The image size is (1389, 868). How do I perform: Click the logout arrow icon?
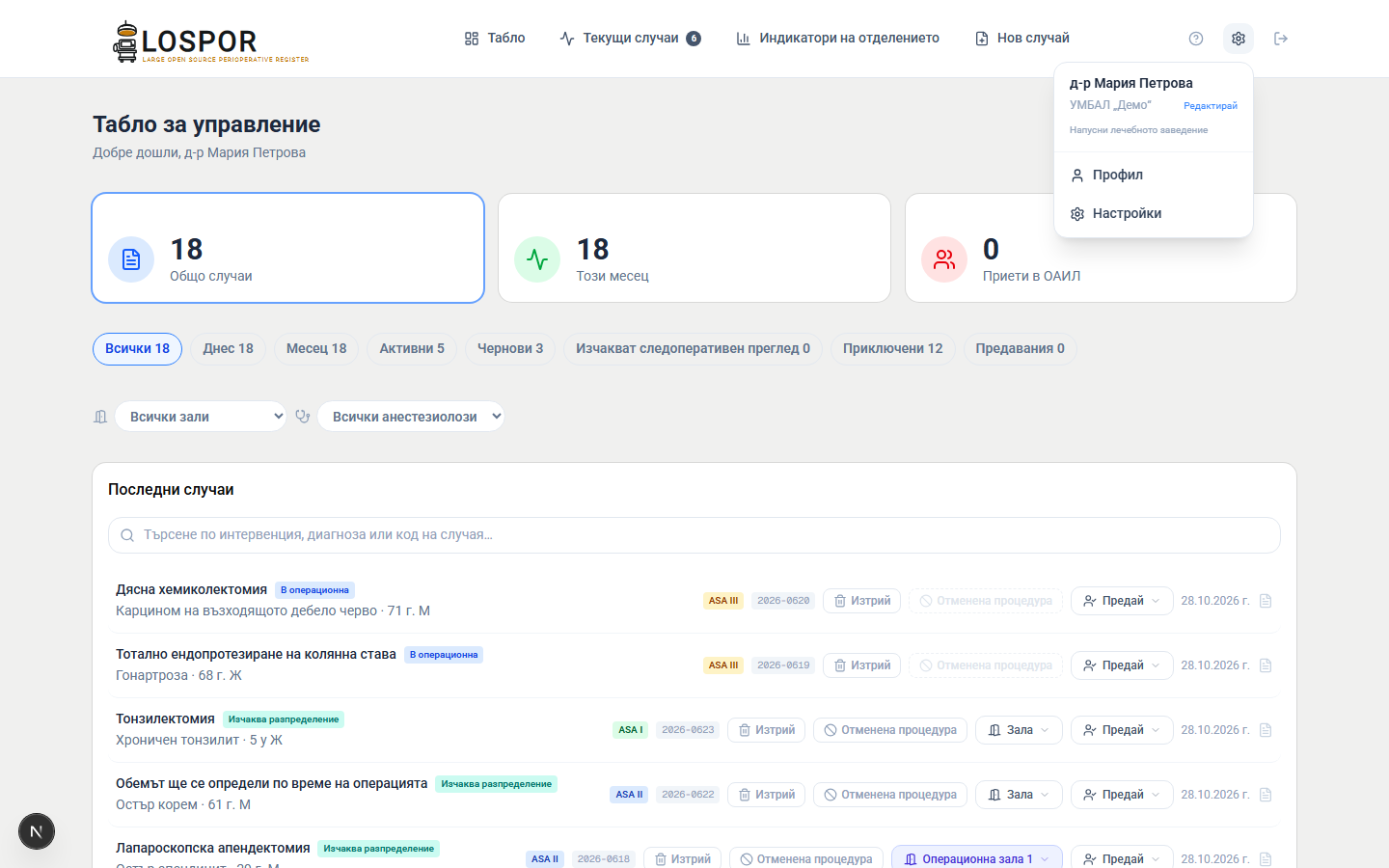[x=1281, y=39]
